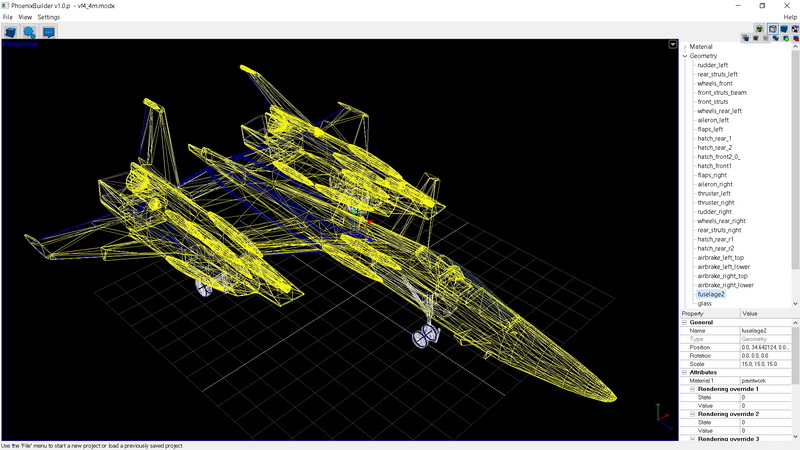
Task: Open the File menu
Action: (x=8, y=17)
